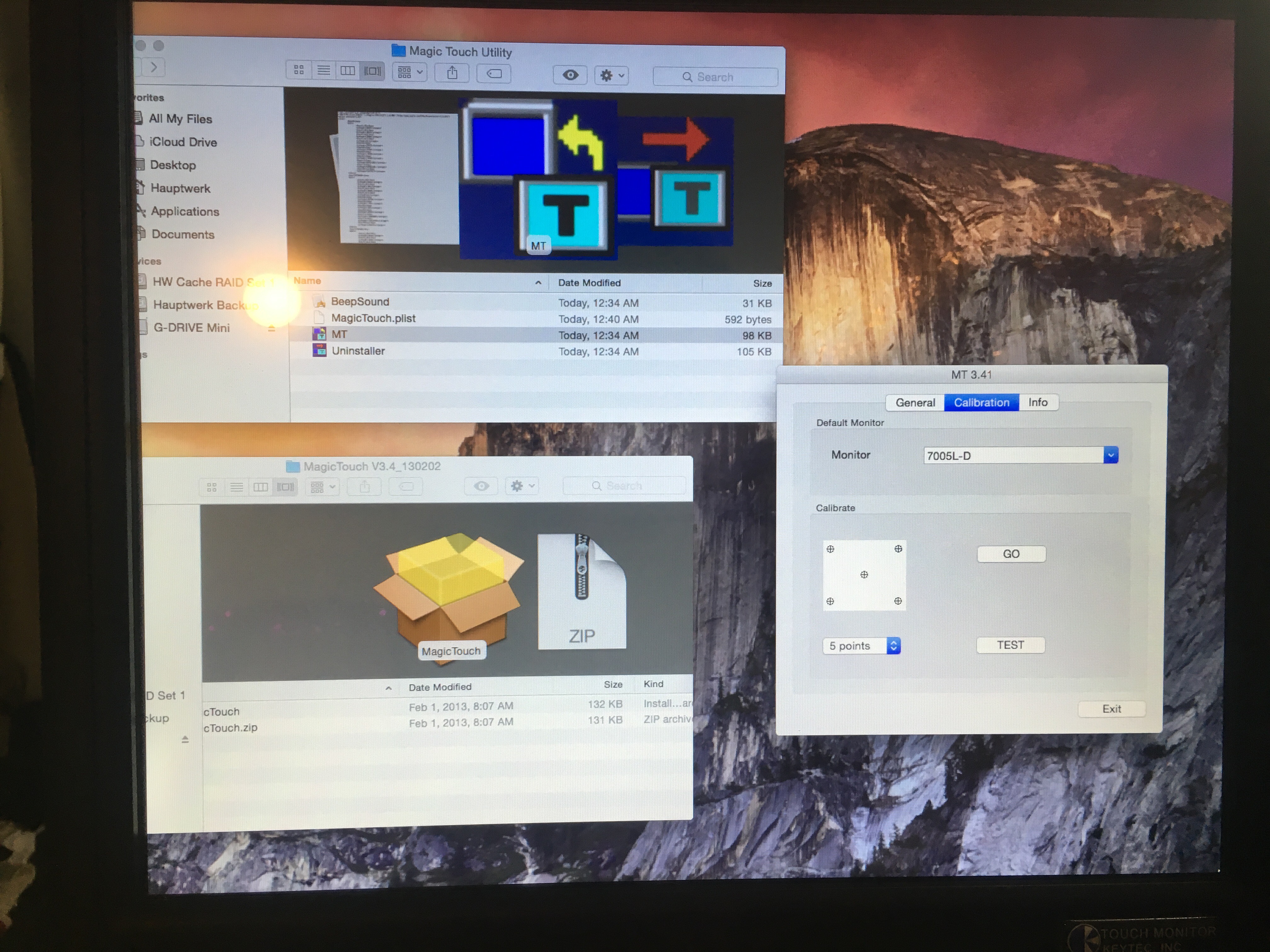
Task: Open the Info tab in MT 3.41
Action: point(1038,402)
